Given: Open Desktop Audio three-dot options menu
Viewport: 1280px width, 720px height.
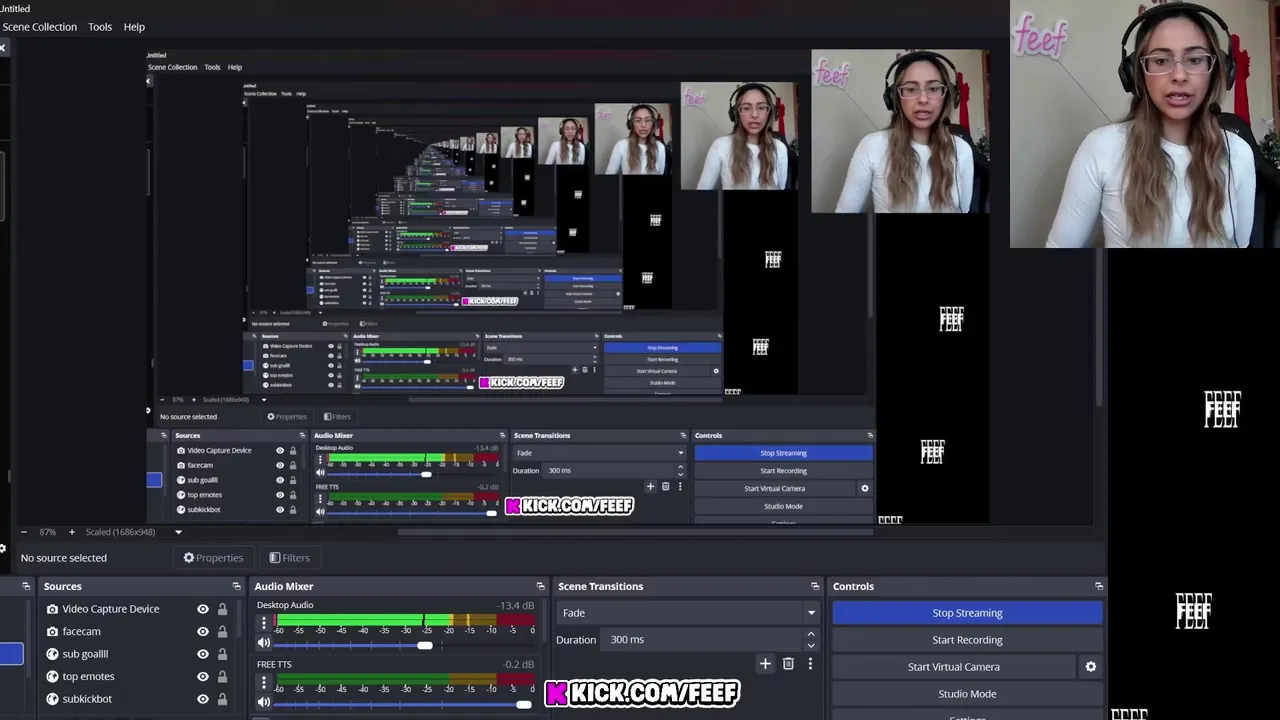Looking at the screenshot, I should pyautogui.click(x=264, y=624).
